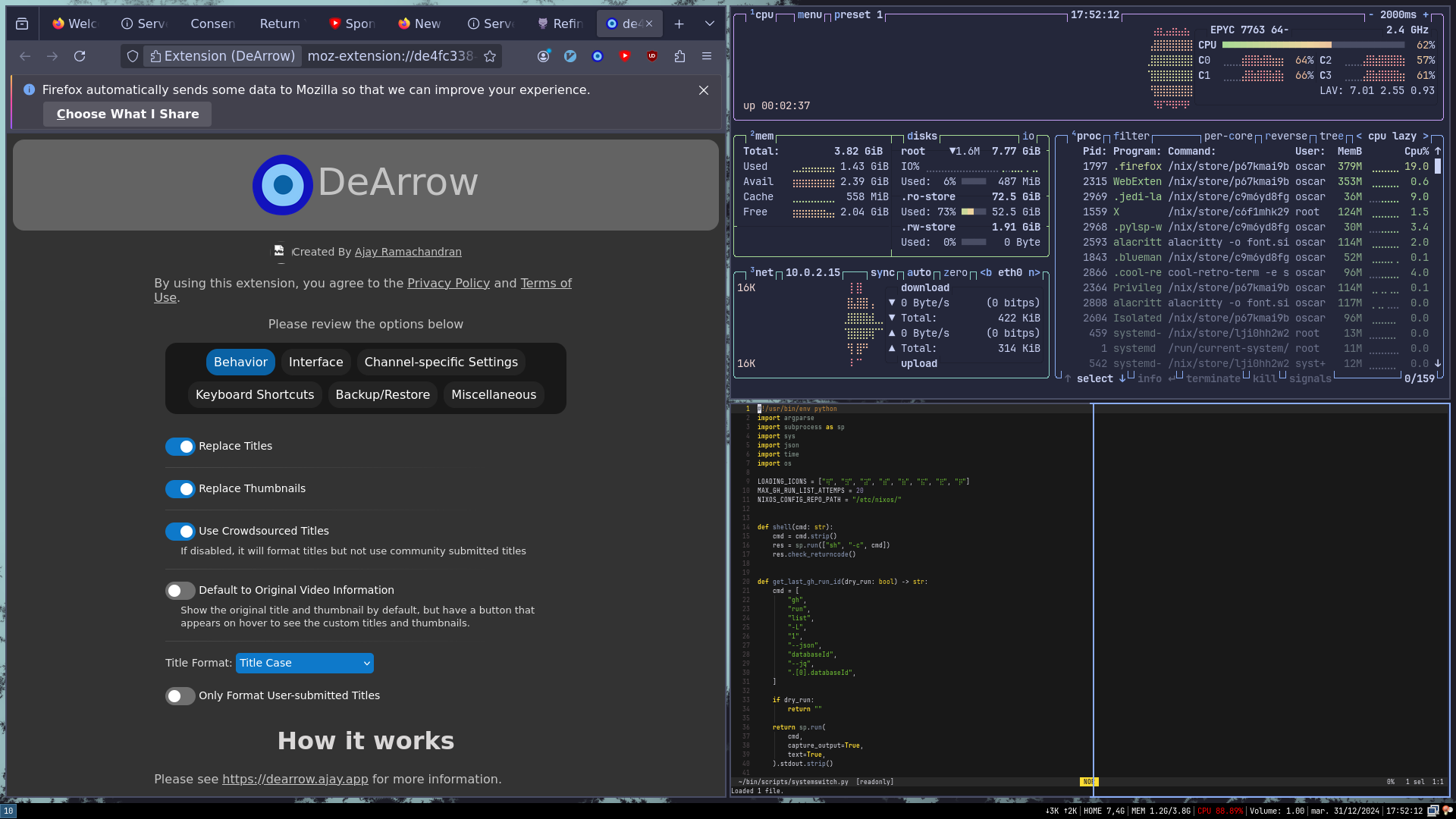Click the blue V extension toolbar icon
The height and width of the screenshot is (819, 1456).
(x=570, y=56)
